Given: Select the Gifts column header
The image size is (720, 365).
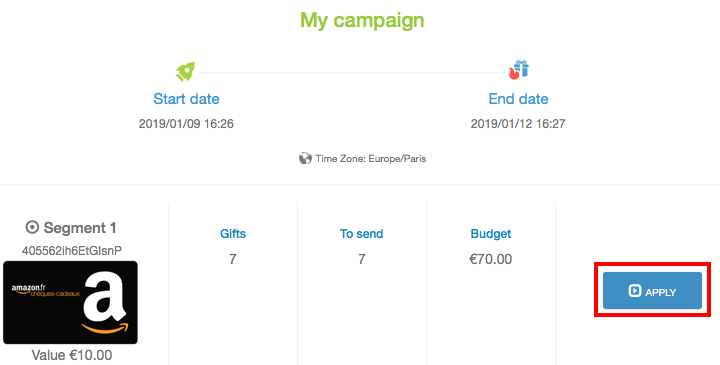Looking at the screenshot, I should 233,234.
